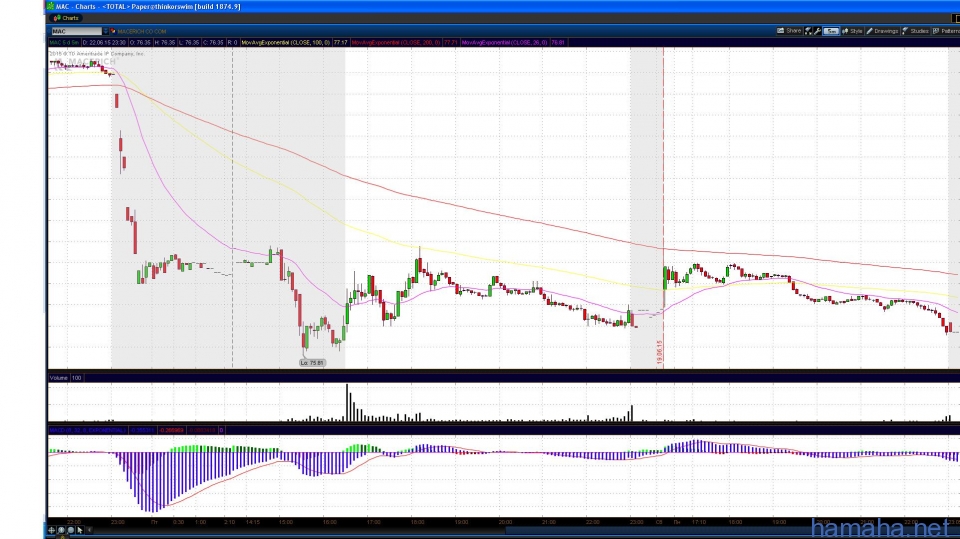This screenshot has height=539, width=960.
Task: Click the Volume subgraph label
Action: [59, 378]
